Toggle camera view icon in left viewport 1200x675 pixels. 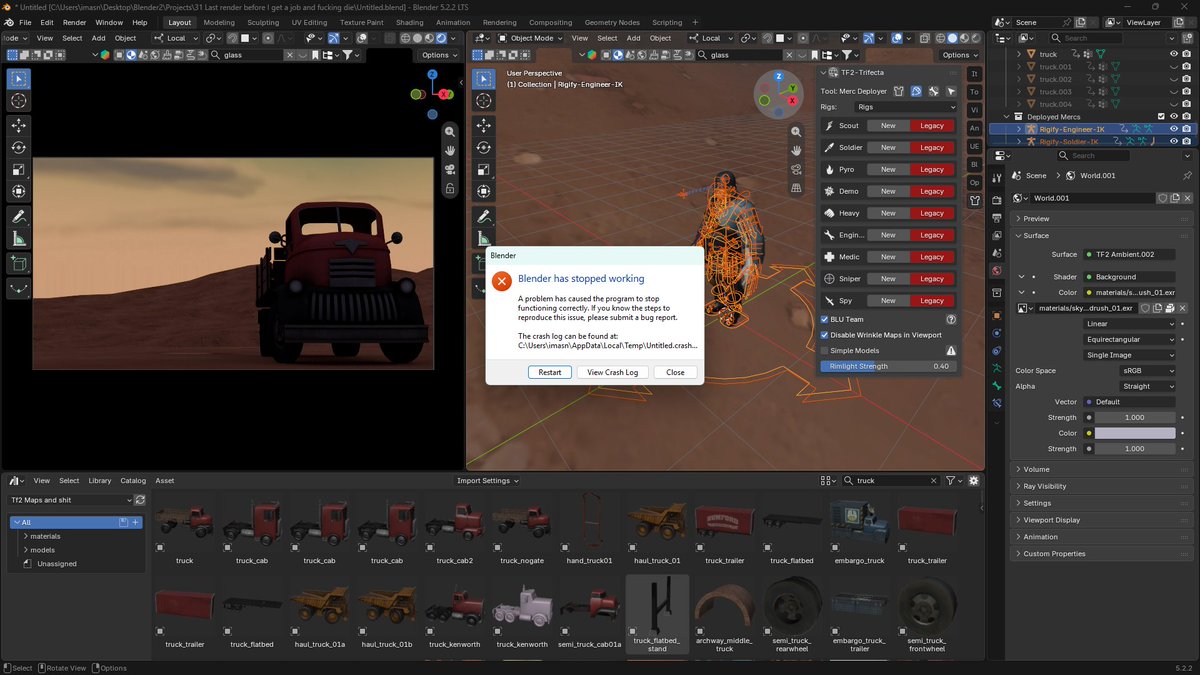[450, 169]
